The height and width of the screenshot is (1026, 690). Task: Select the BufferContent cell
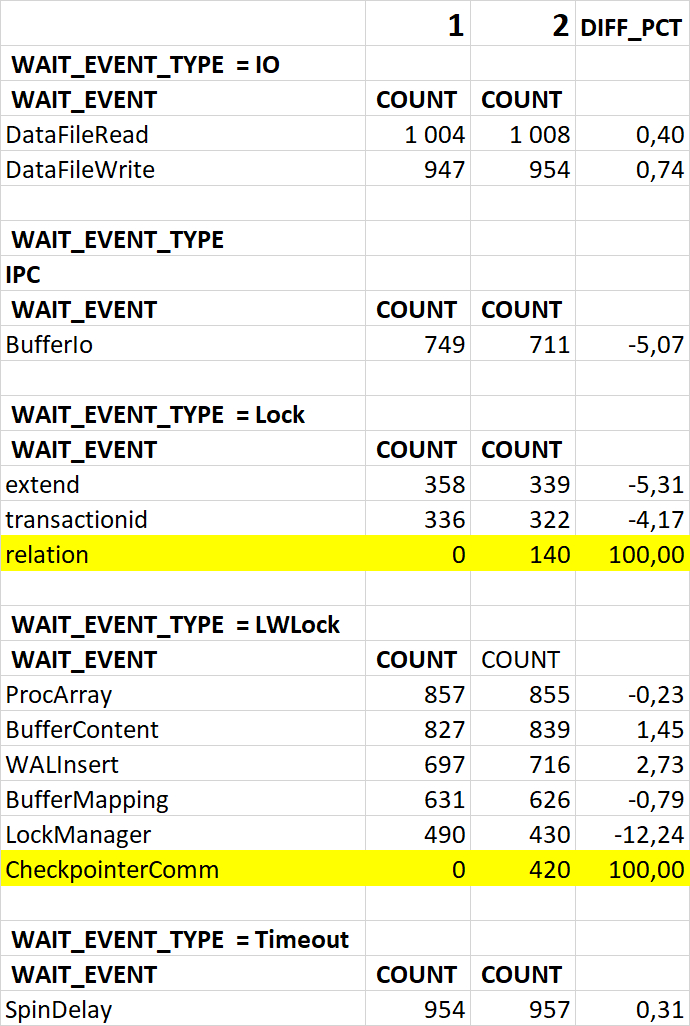click(x=82, y=730)
